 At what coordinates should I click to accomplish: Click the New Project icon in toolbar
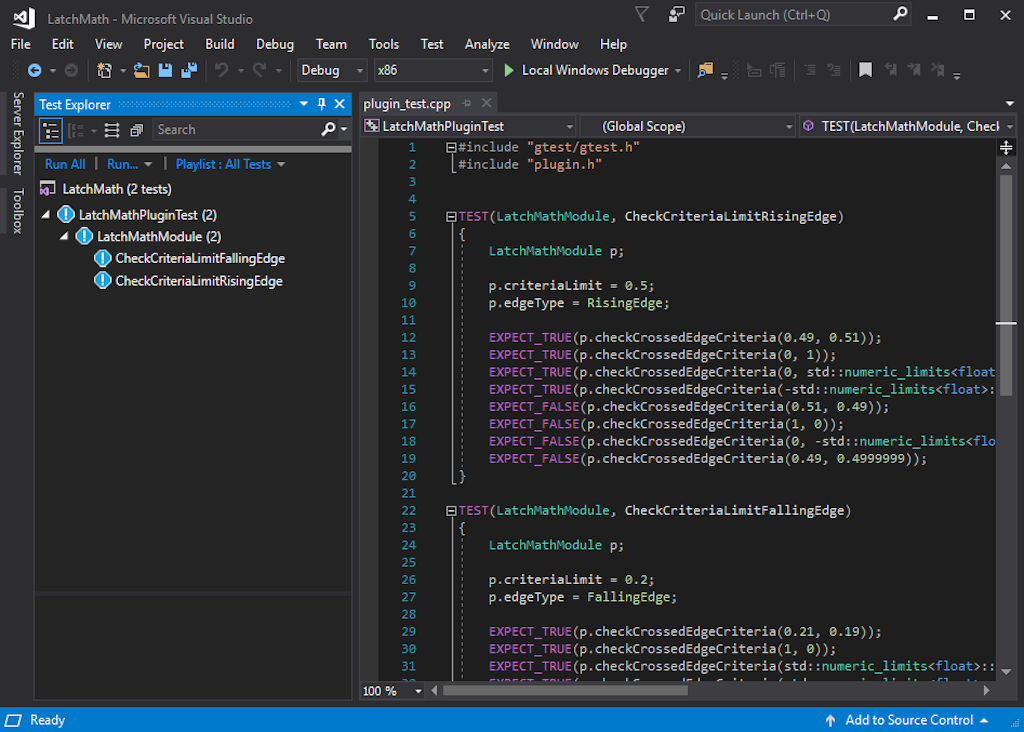click(104, 70)
